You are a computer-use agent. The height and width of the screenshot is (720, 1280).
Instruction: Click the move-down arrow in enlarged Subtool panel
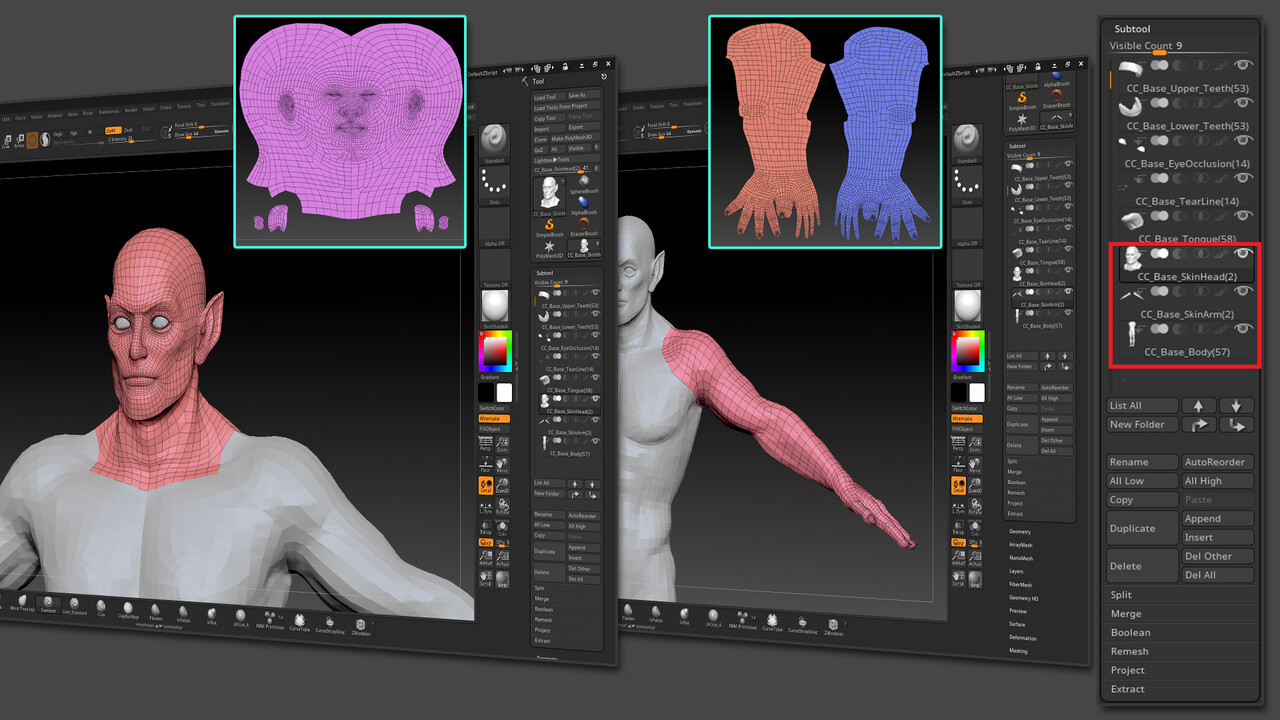tap(1237, 405)
